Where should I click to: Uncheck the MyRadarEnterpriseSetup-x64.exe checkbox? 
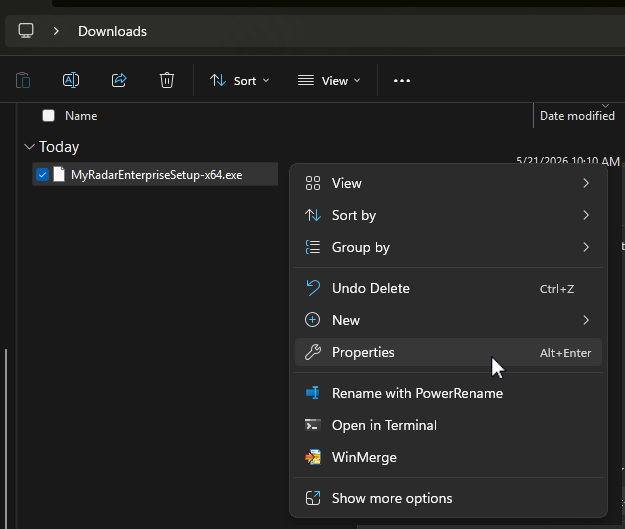(x=42, y=175)
